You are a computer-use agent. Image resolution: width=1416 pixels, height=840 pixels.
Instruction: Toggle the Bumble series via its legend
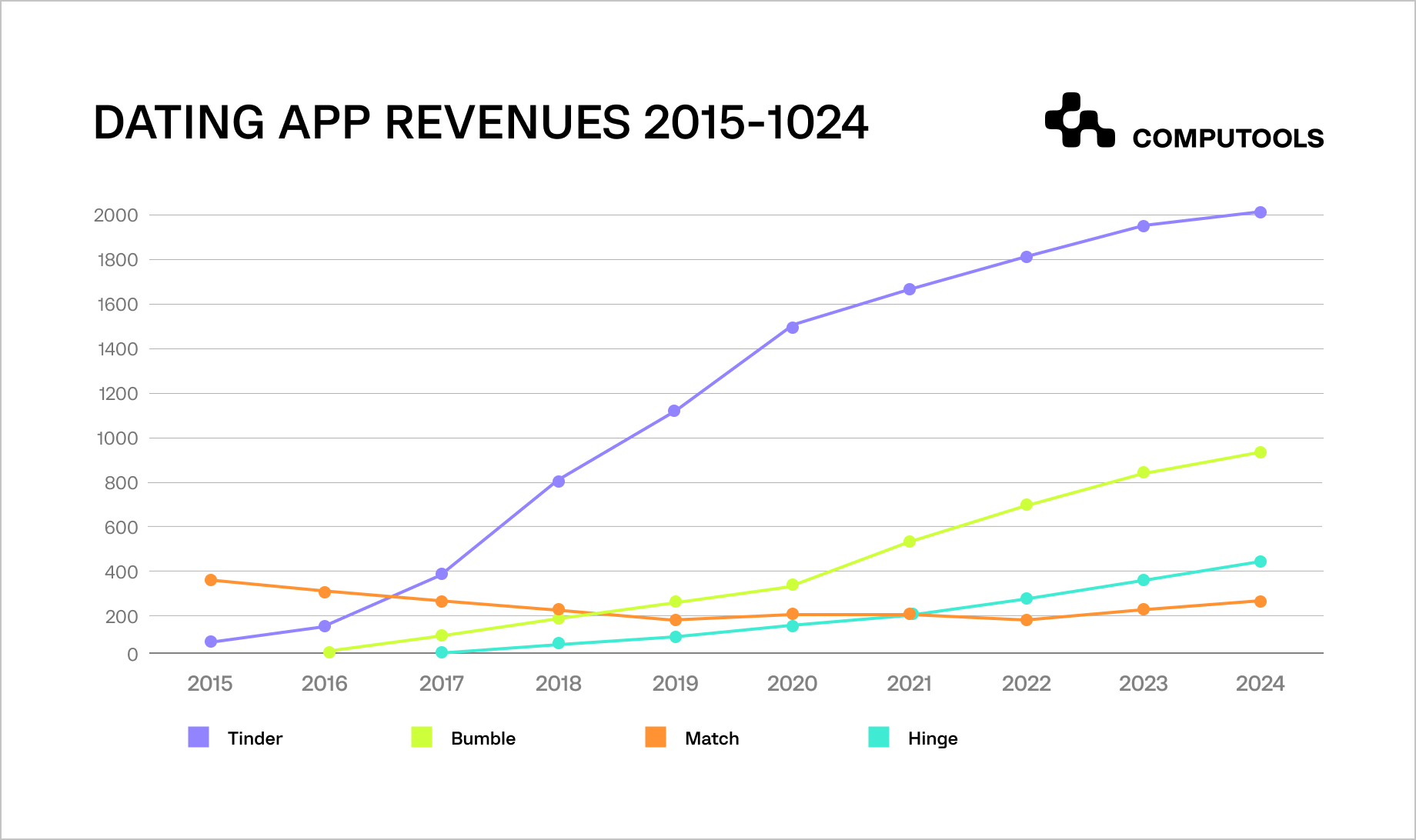tap(422, 738)
